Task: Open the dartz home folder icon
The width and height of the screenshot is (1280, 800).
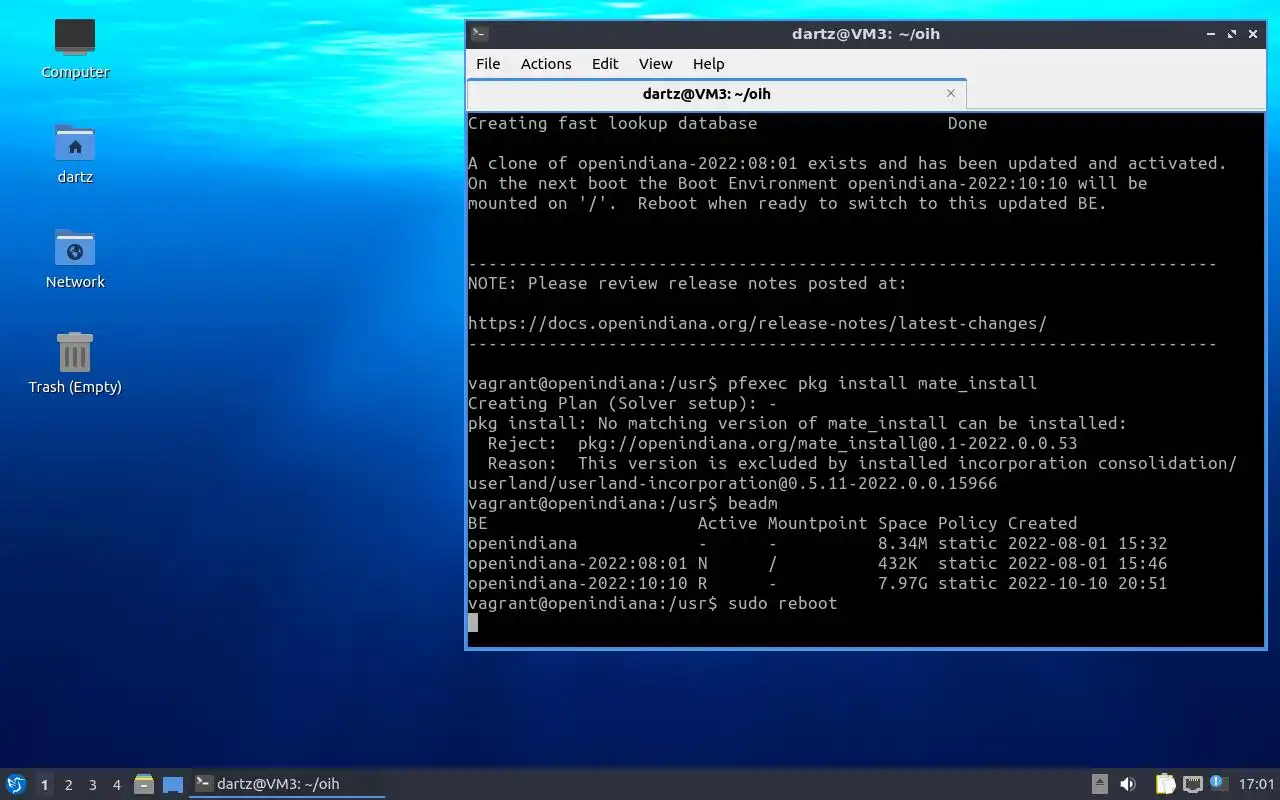Action: 75,153
